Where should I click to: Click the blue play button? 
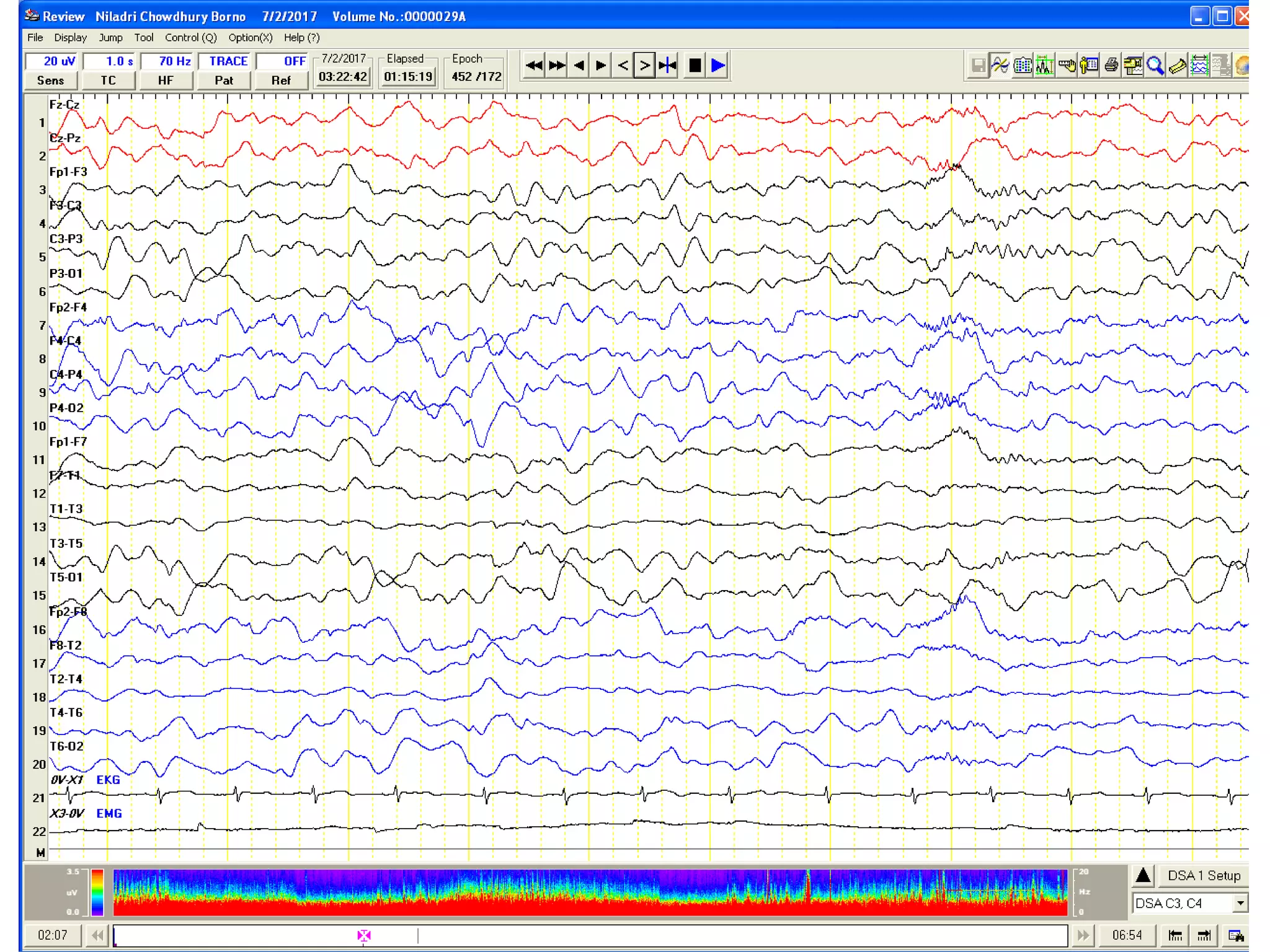[718, 65]
